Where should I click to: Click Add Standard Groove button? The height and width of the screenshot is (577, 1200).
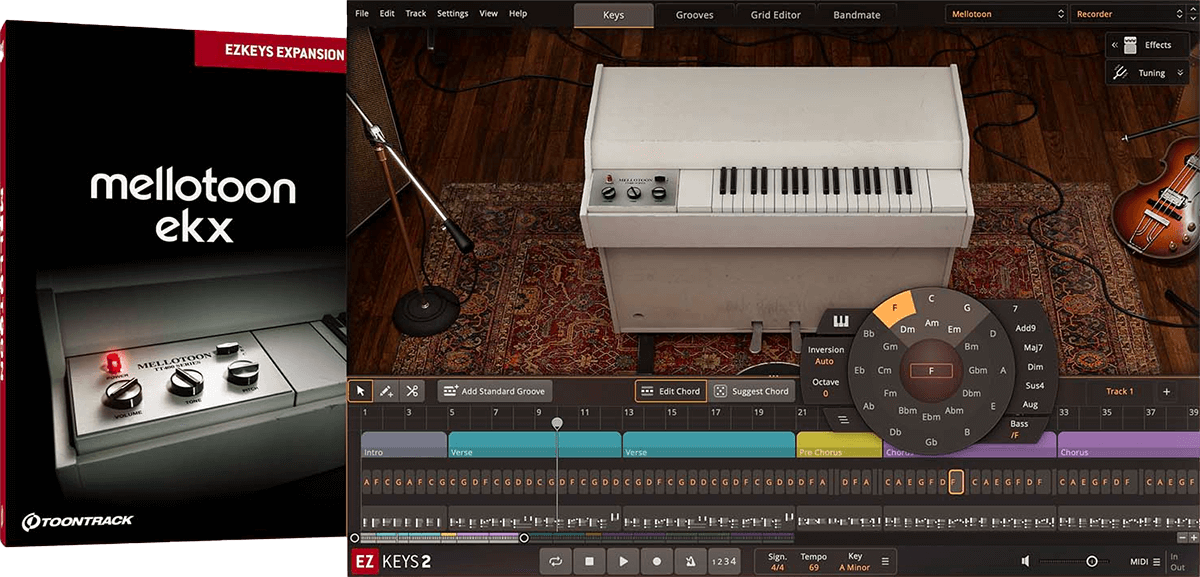pos(494,391)
